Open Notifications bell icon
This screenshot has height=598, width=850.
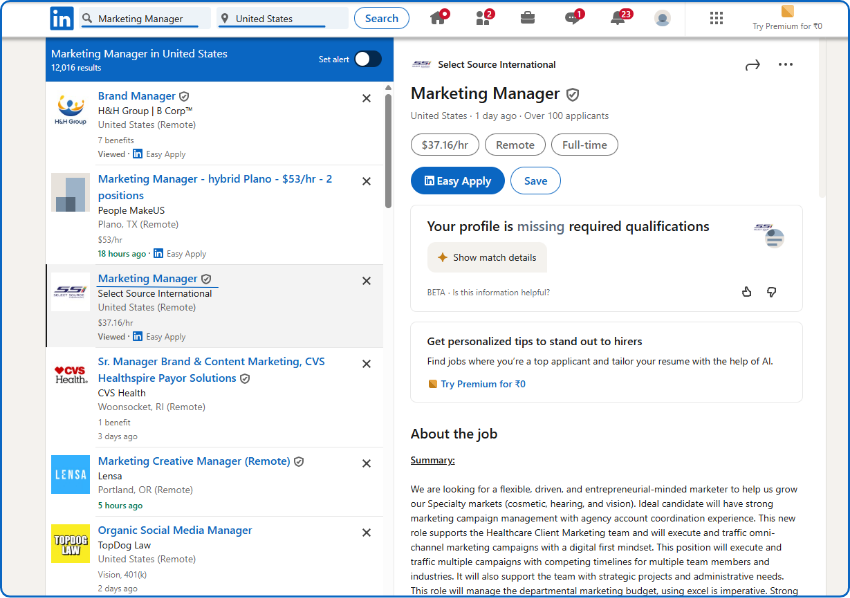(619, 18)
